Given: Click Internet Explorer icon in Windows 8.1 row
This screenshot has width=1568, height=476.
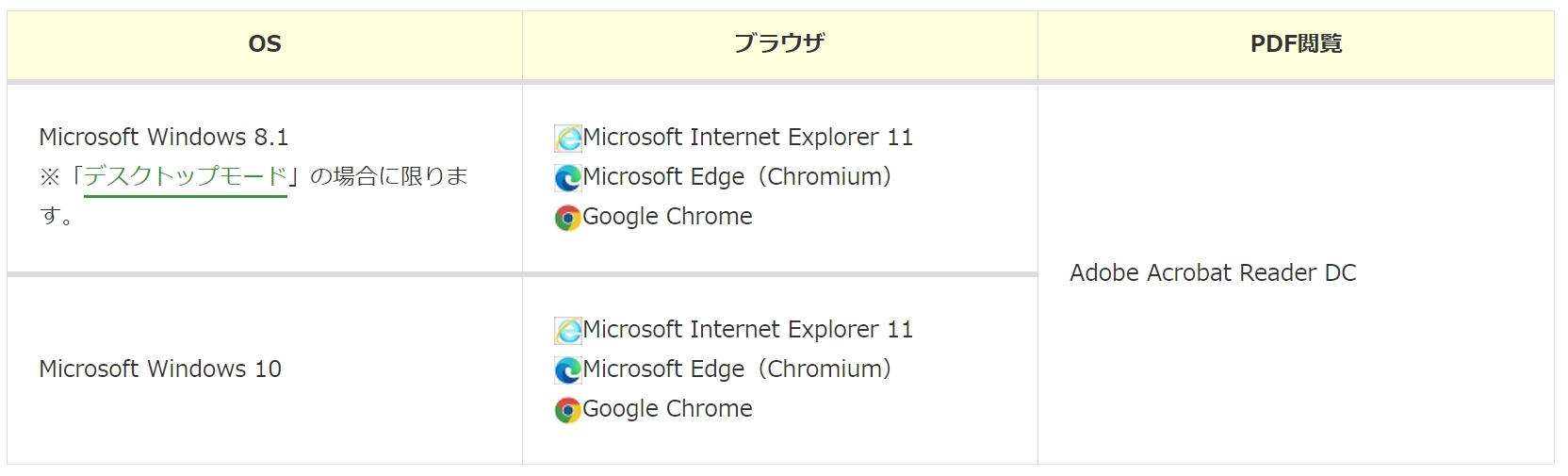Looking at the screenshot, I should click(567, 139).
